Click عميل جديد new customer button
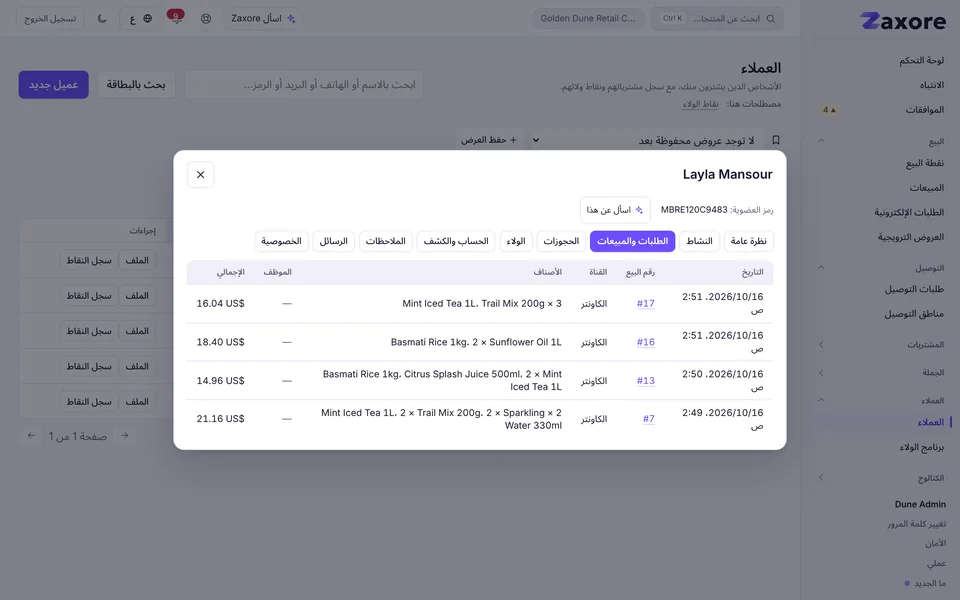 tap(54, 84)
